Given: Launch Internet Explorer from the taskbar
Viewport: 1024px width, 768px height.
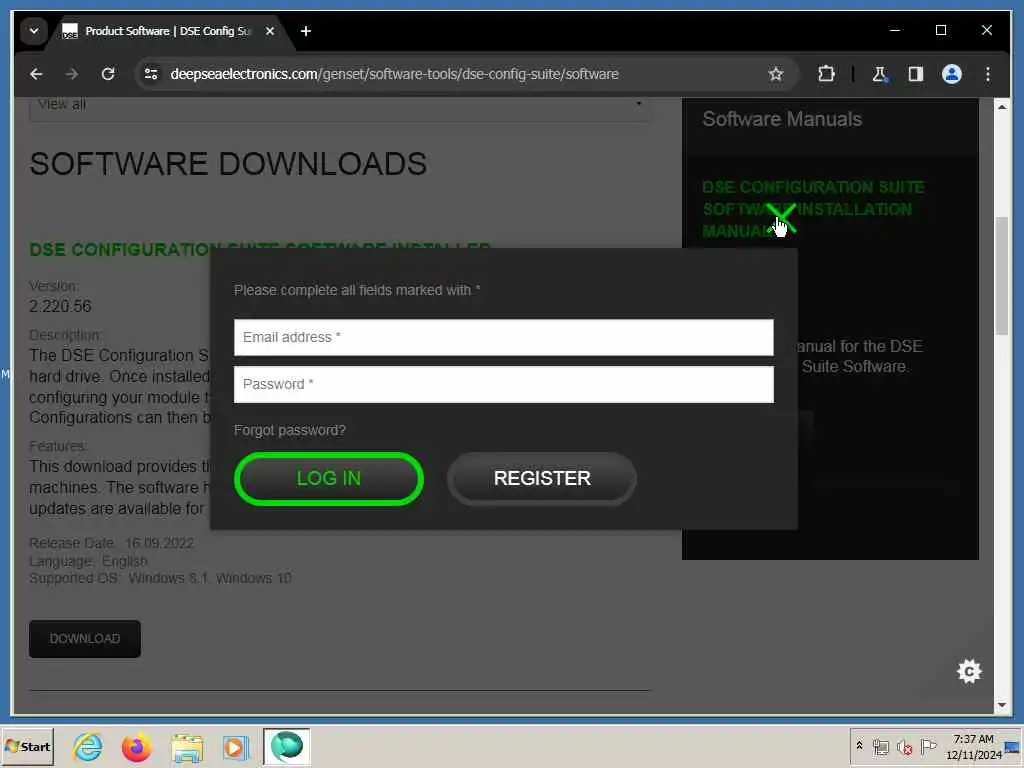Looking at the screenshot, I should [x=88, y=746].
